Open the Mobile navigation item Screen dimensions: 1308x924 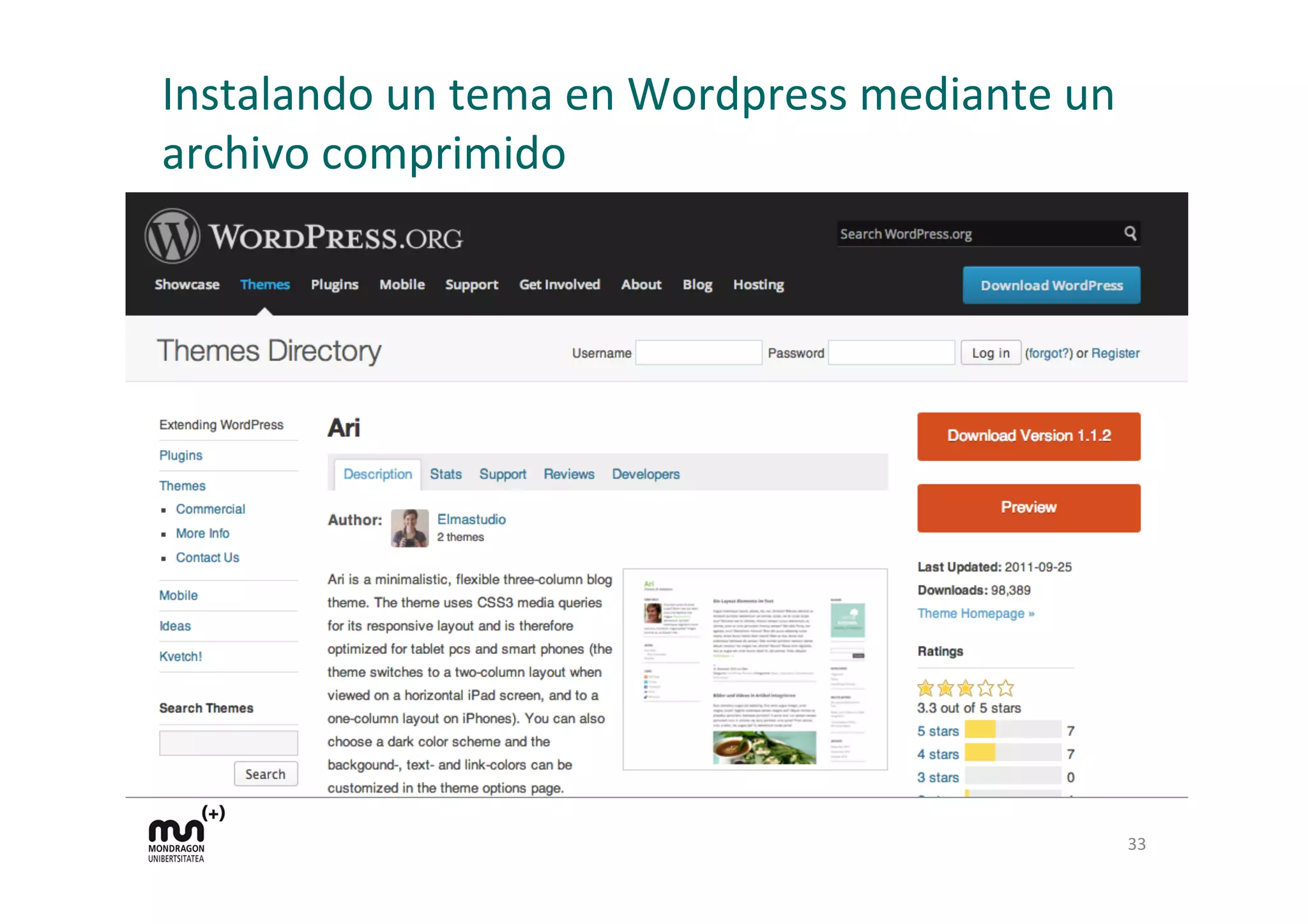[402, 285]
